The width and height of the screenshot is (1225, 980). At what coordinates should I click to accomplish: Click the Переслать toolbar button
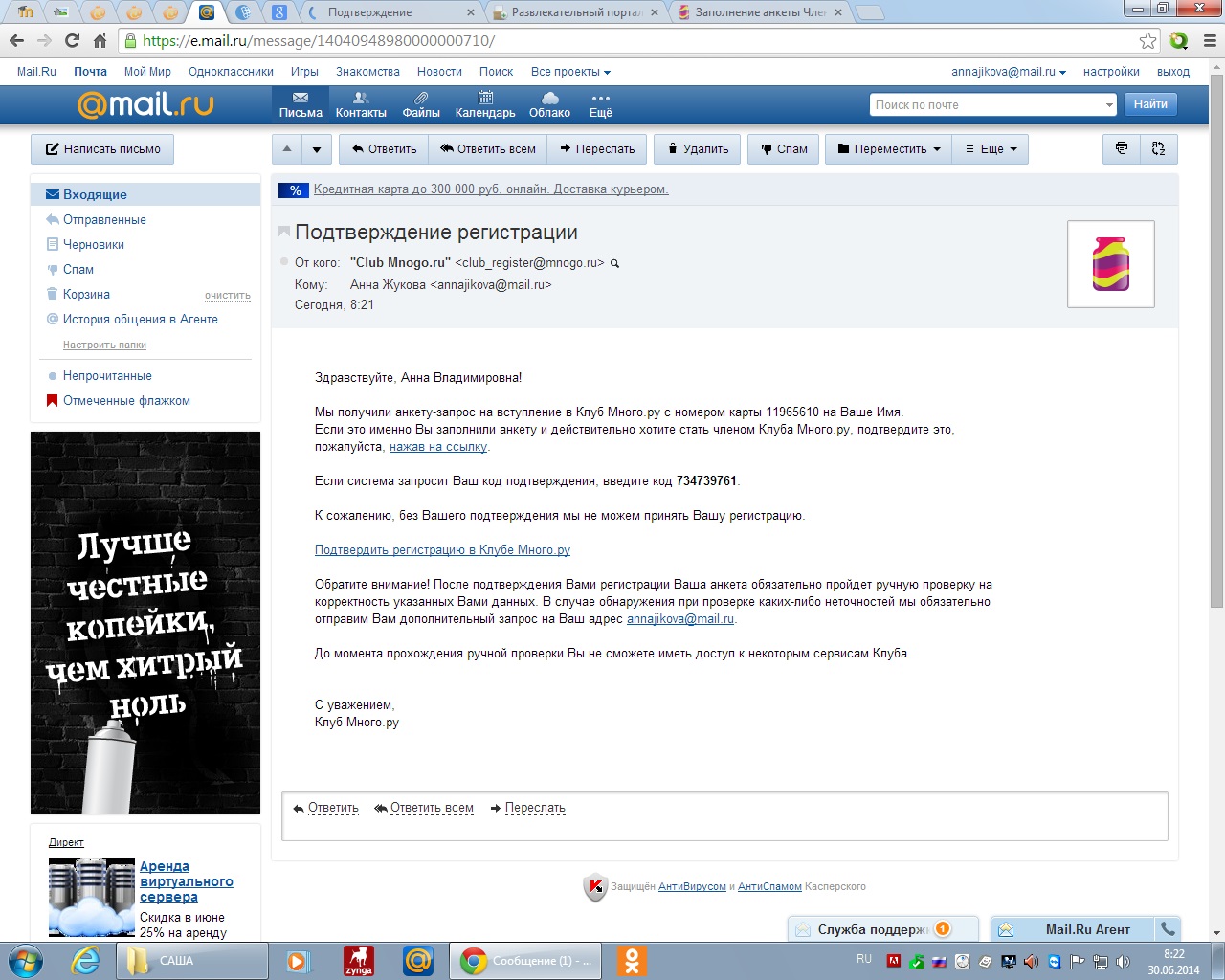pyautogui.click(x=597, y=149)
